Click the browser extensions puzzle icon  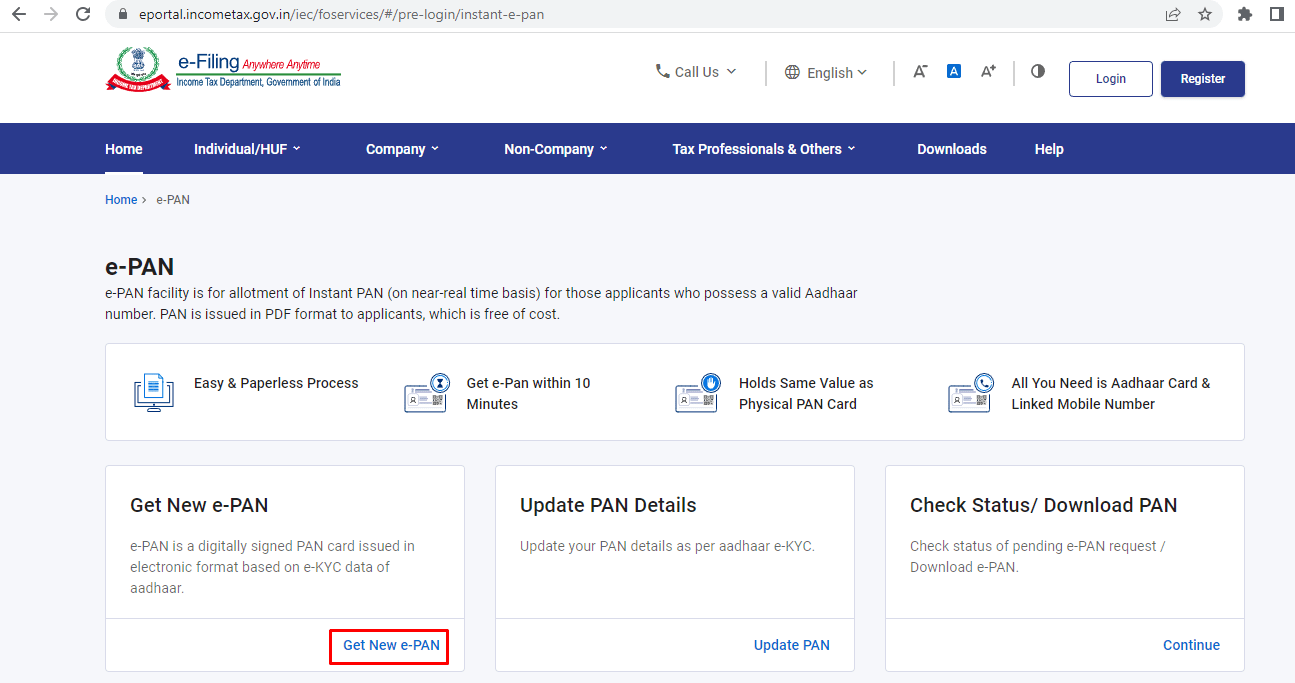(1245, 14)
